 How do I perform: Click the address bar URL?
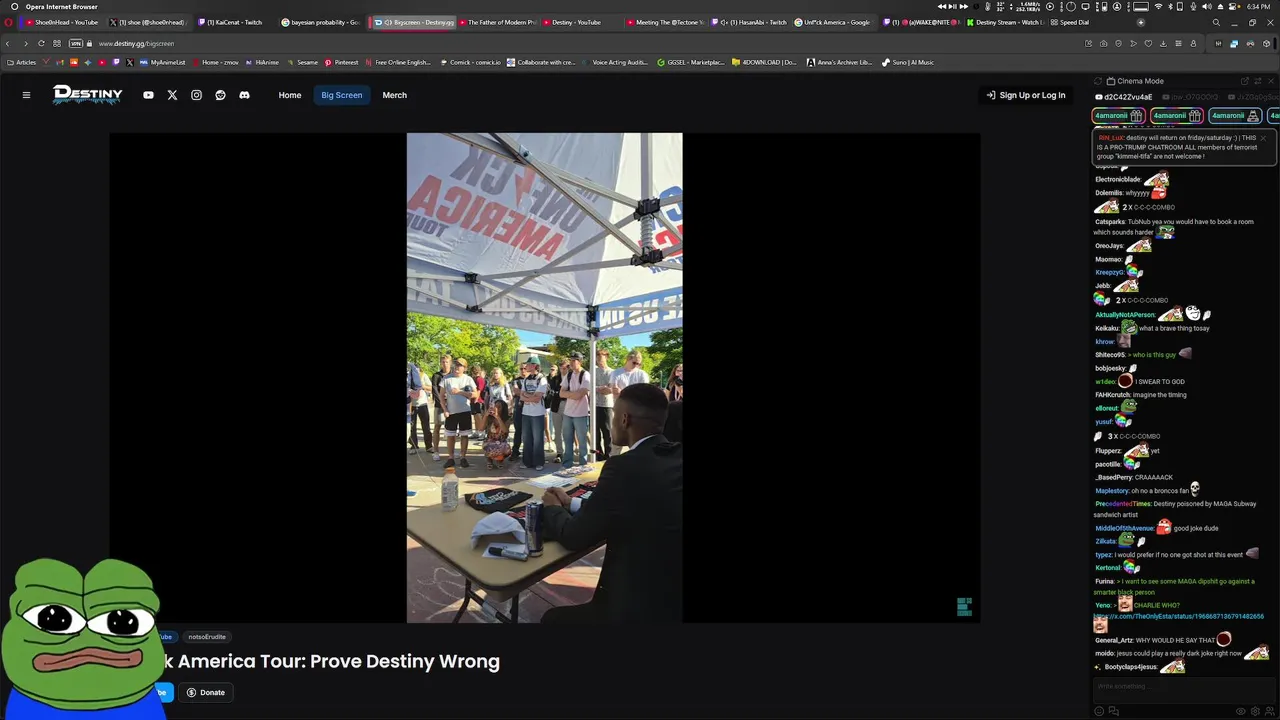pos(136,44)
